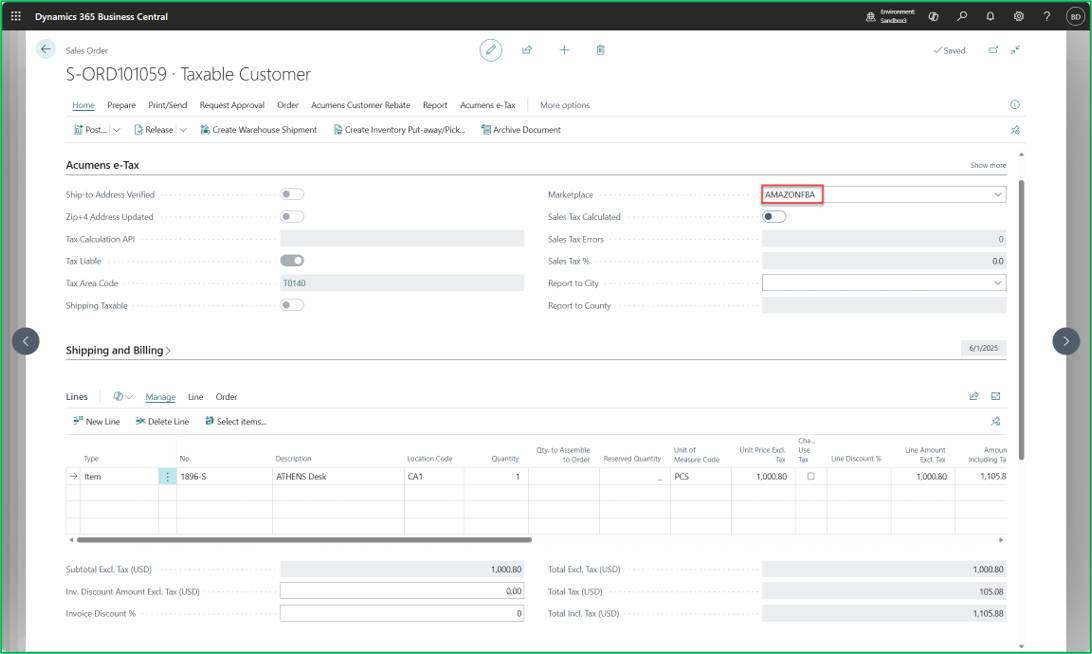Open the Acumens e-Tax tab
1092x654 pixels.
tap(488, 105)
